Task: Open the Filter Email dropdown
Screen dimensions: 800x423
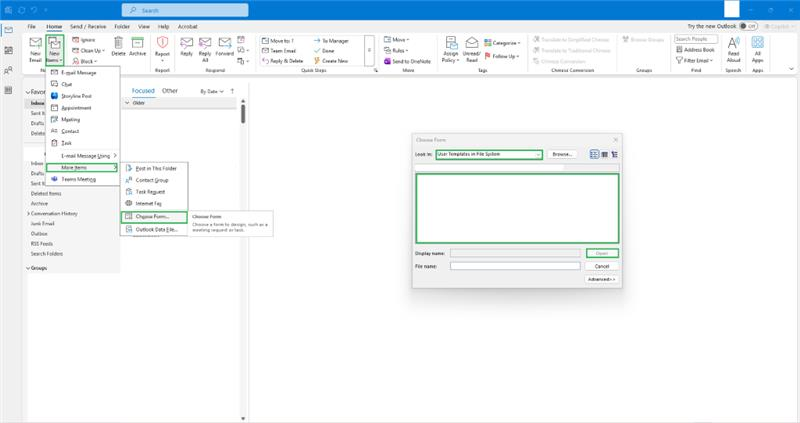Action: (694, 60)
